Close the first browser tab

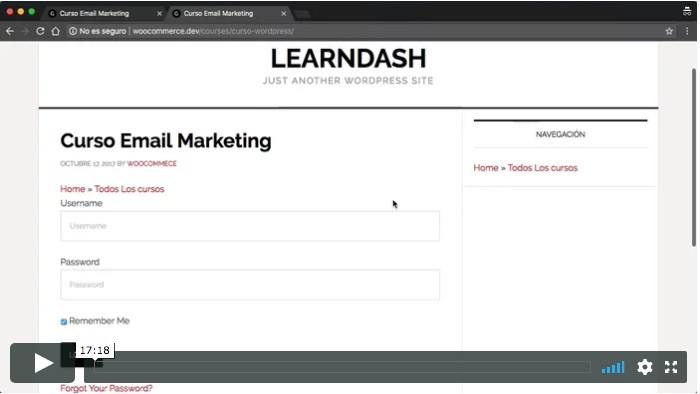(x=159, y=14)
